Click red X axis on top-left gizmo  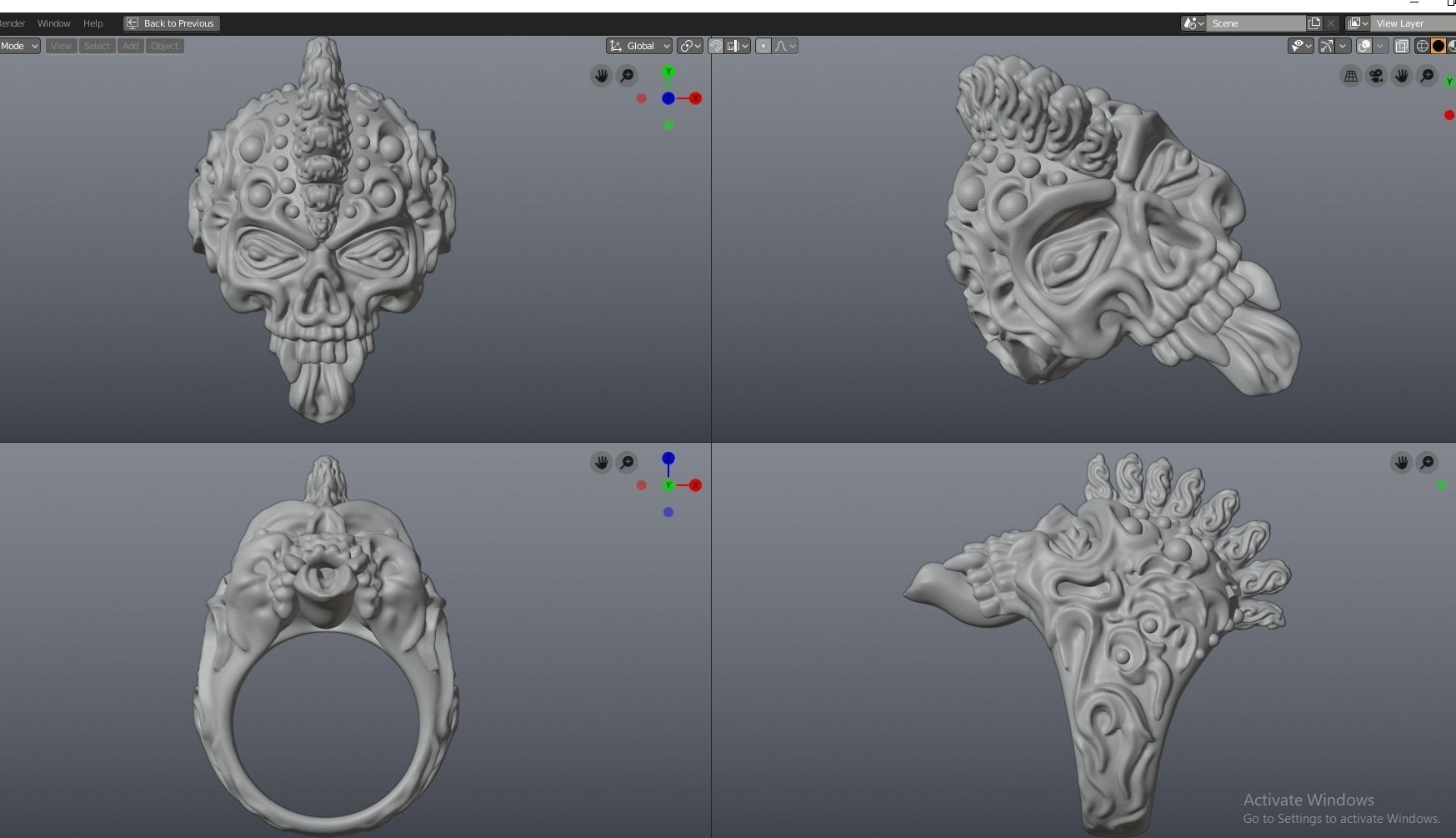click(x=695, y=98)
